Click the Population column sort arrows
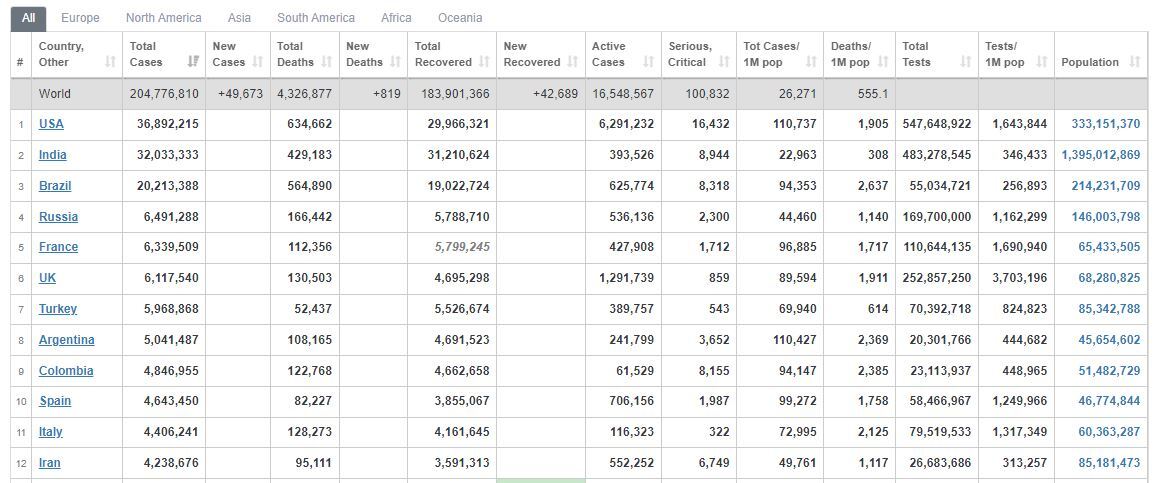 [1135, 62]
